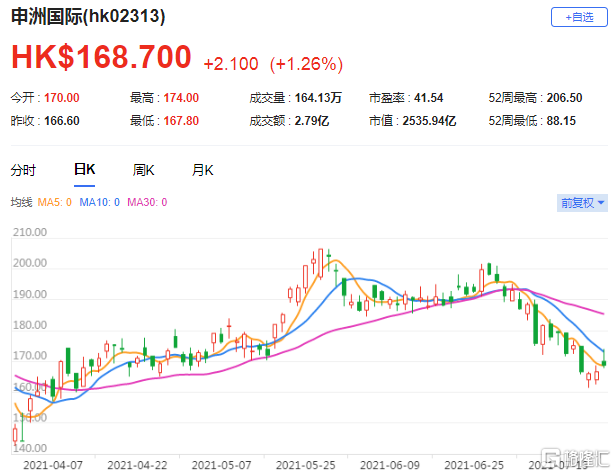The image size is (616, 475).
Task: Click the MA30: 0 legend label
Action: point(147,202)
